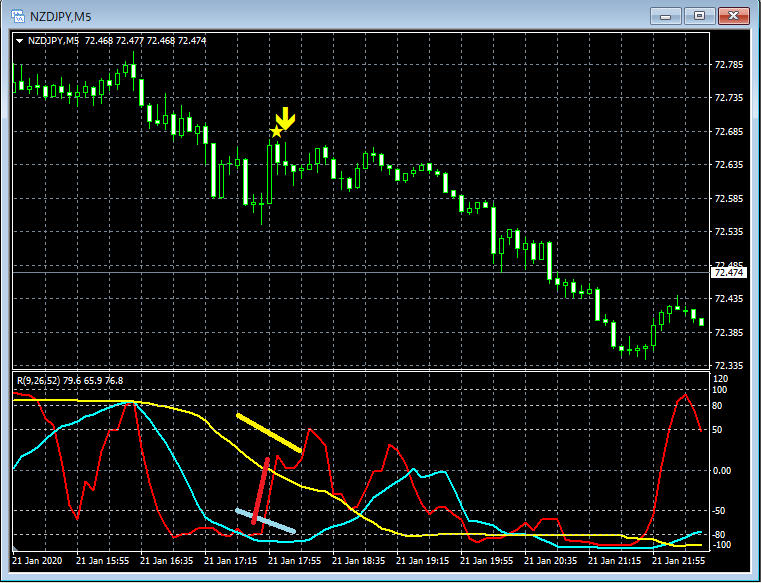Click the NZDJPY chart window icon

coord(17,17)
